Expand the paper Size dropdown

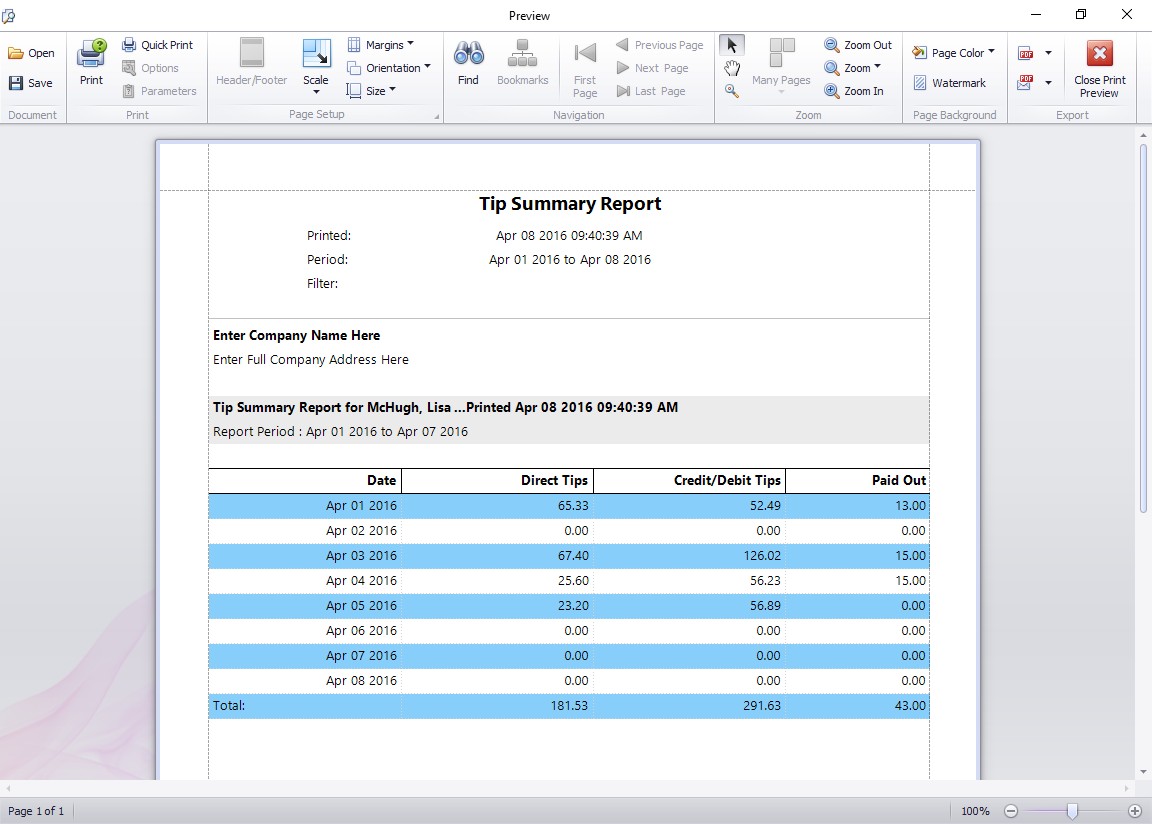[x=371, y=91]
